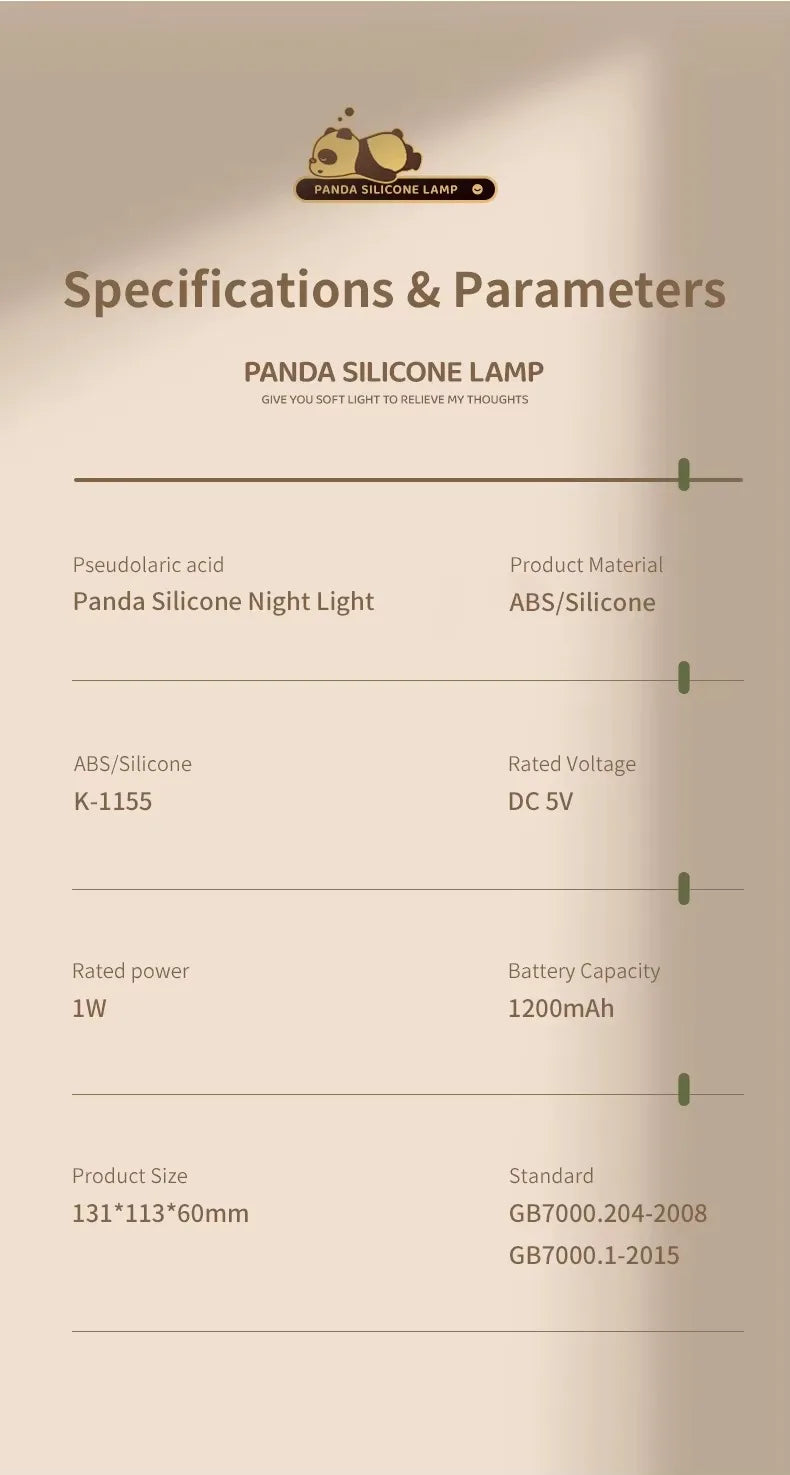
Task: Click the green marker below the Product Material row
Action: click(x=684, y=677)
